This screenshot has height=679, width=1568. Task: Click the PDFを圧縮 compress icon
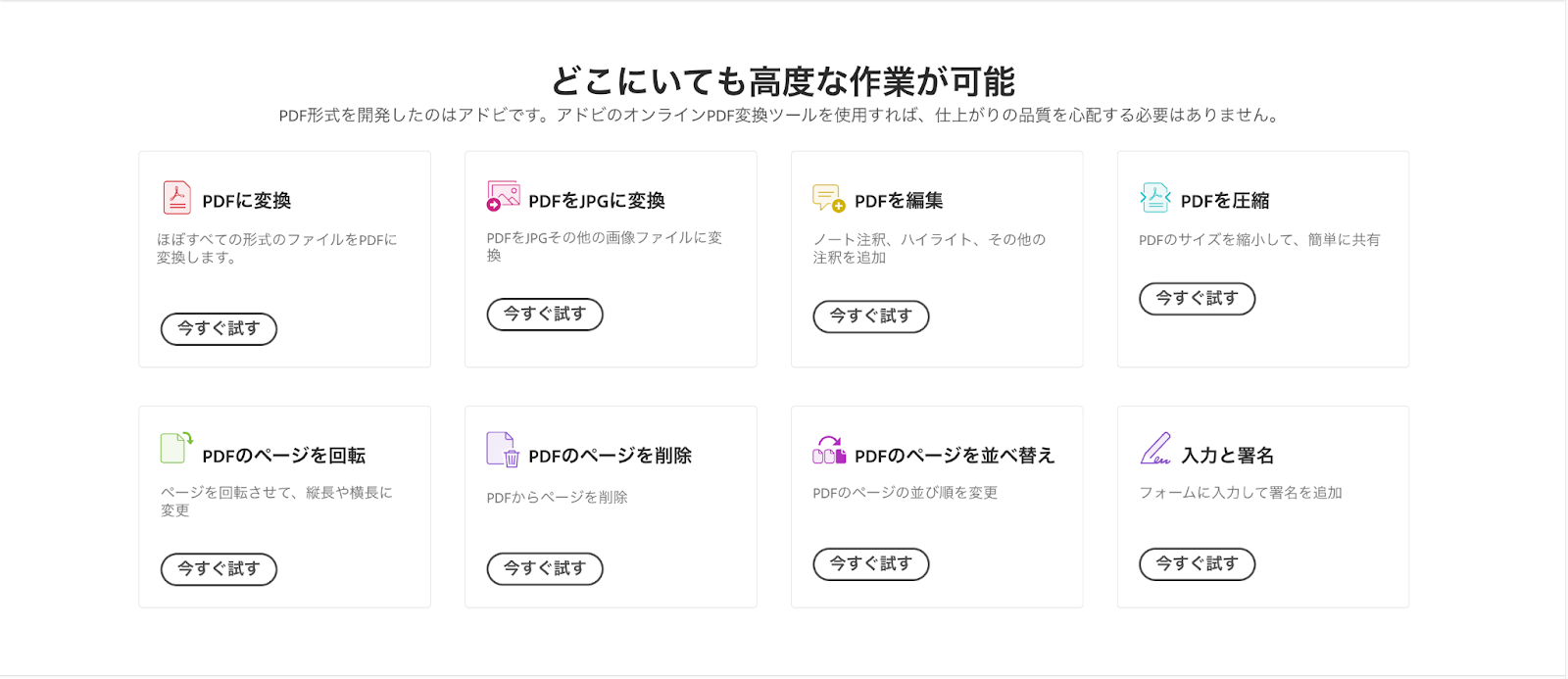pos(1155,198)
